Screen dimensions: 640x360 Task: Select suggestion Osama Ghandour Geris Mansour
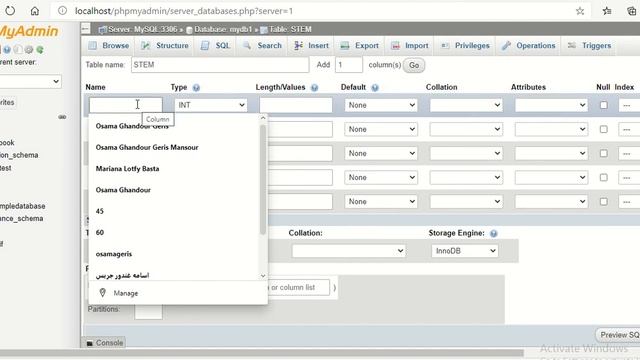pyautogui.click(x=147, y=147)
